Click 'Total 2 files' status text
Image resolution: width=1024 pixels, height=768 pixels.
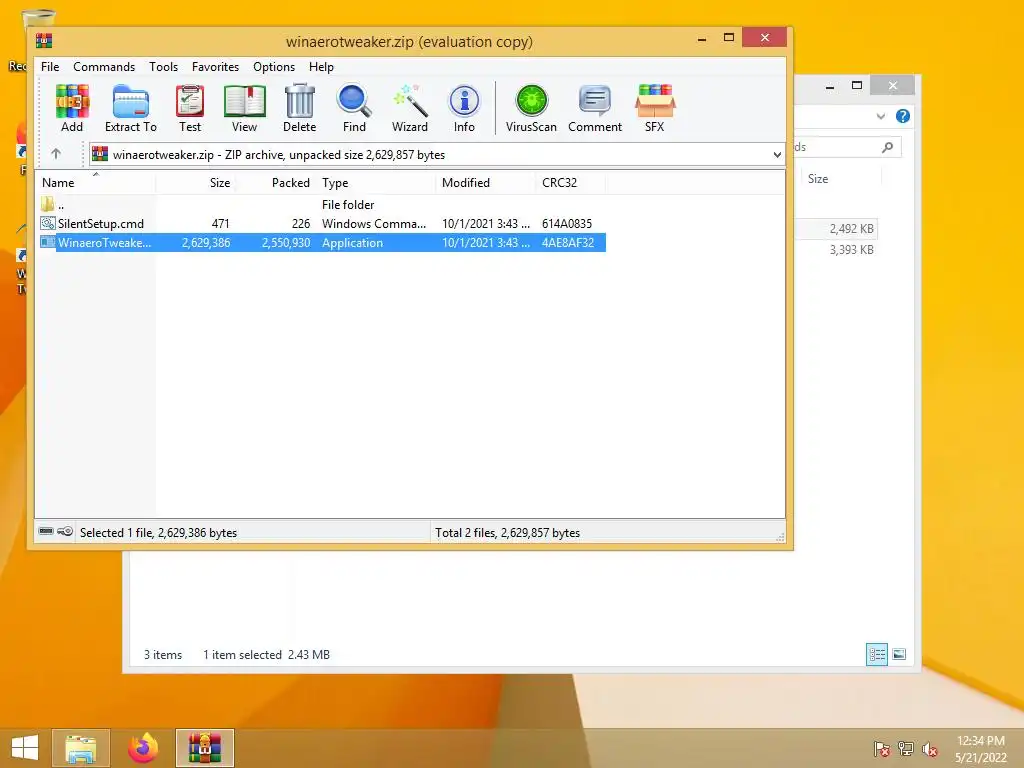tap(507, 532)
